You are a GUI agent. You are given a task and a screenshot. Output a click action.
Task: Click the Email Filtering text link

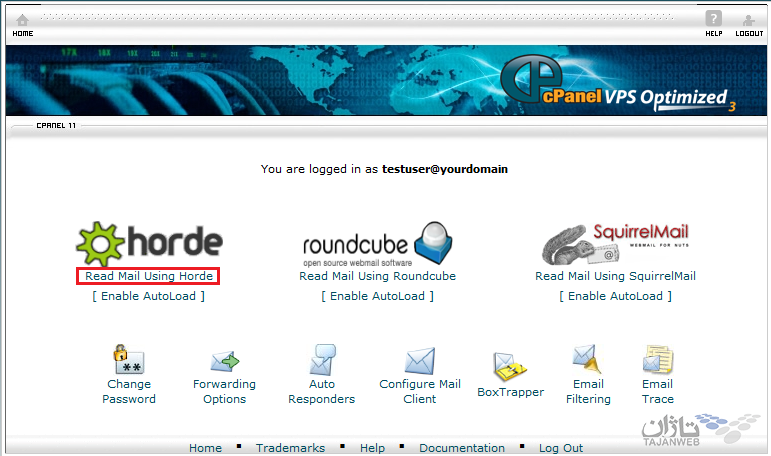point(588,392)
